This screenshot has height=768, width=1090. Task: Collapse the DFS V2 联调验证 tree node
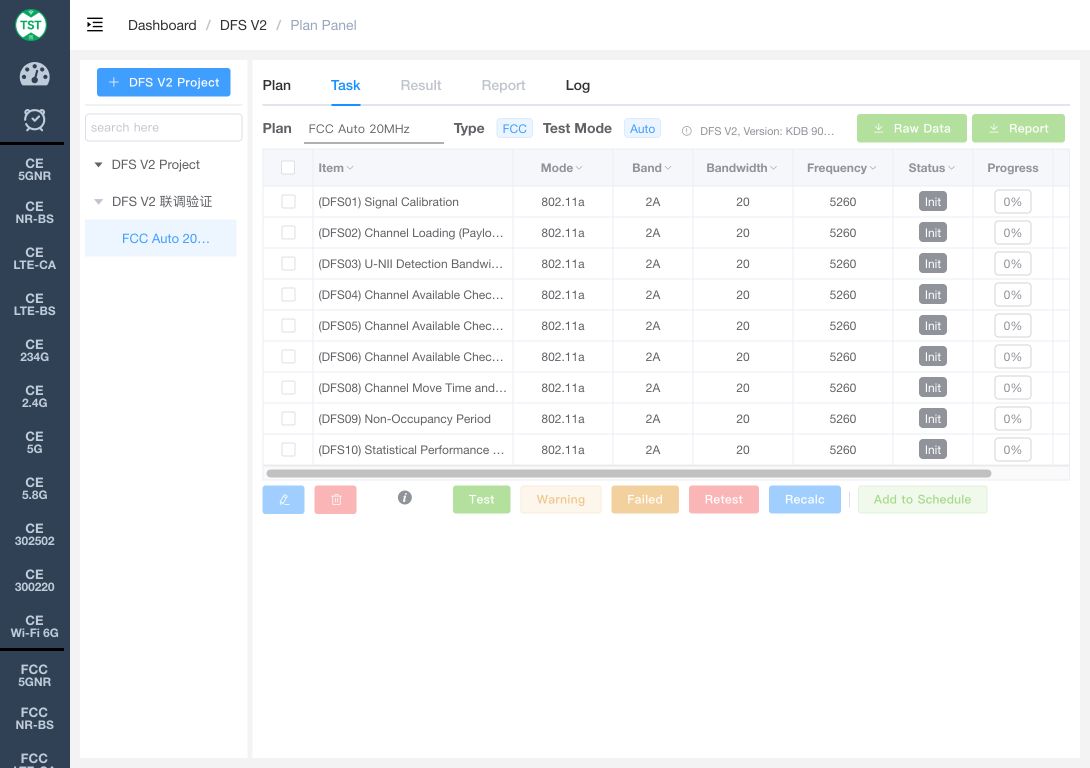pos(98,202)
